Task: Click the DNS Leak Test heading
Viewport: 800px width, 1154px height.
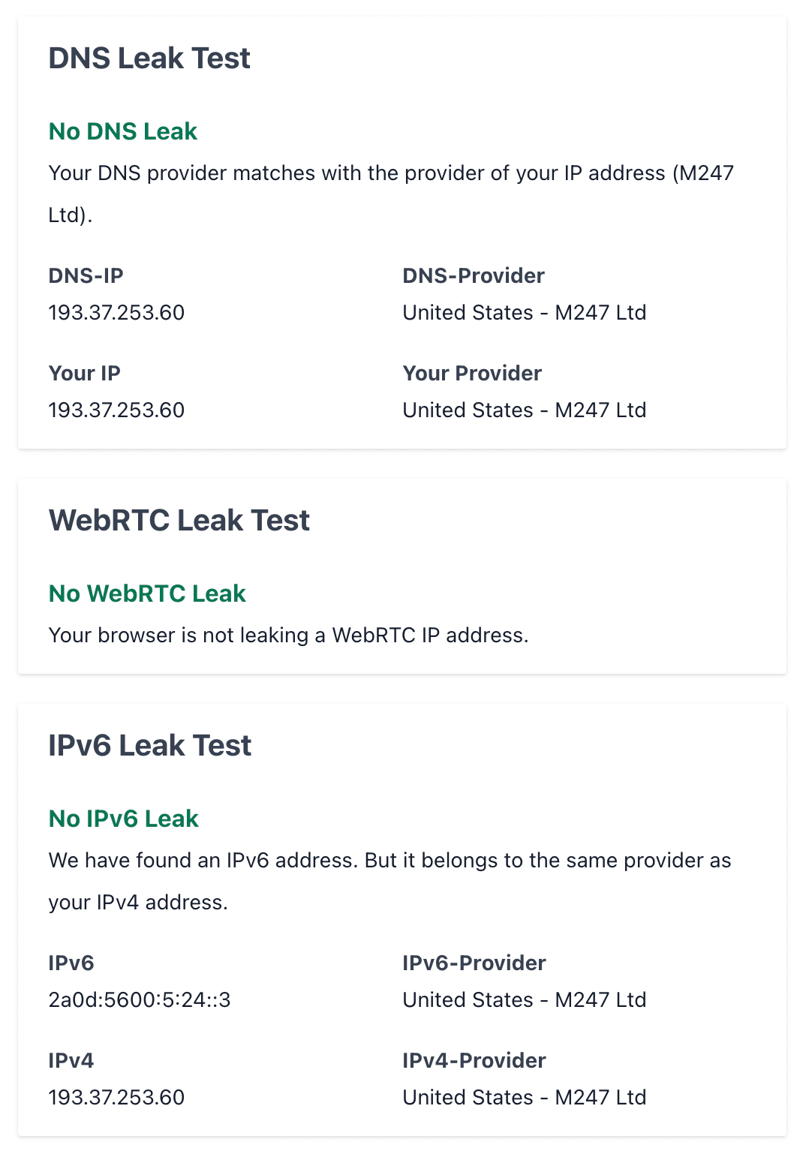Action: [149, 58]
